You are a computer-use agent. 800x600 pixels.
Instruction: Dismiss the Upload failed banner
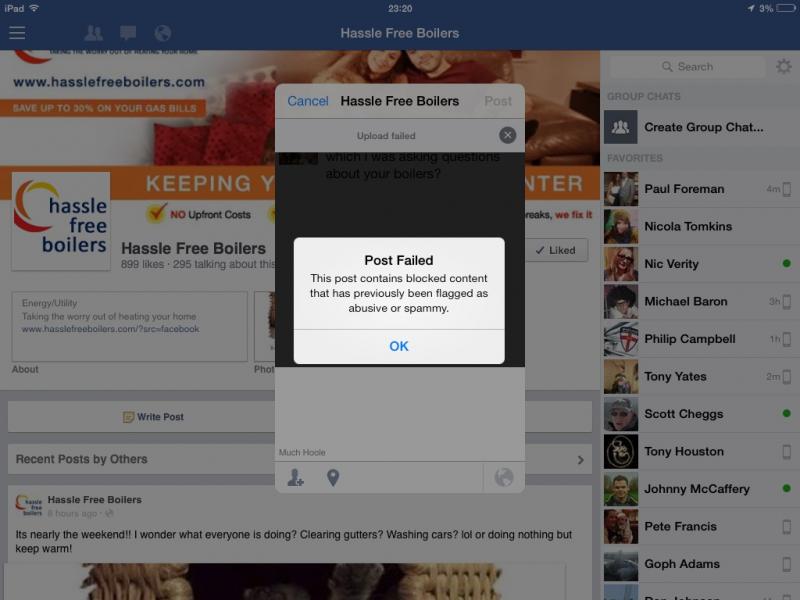coord(507,135)
